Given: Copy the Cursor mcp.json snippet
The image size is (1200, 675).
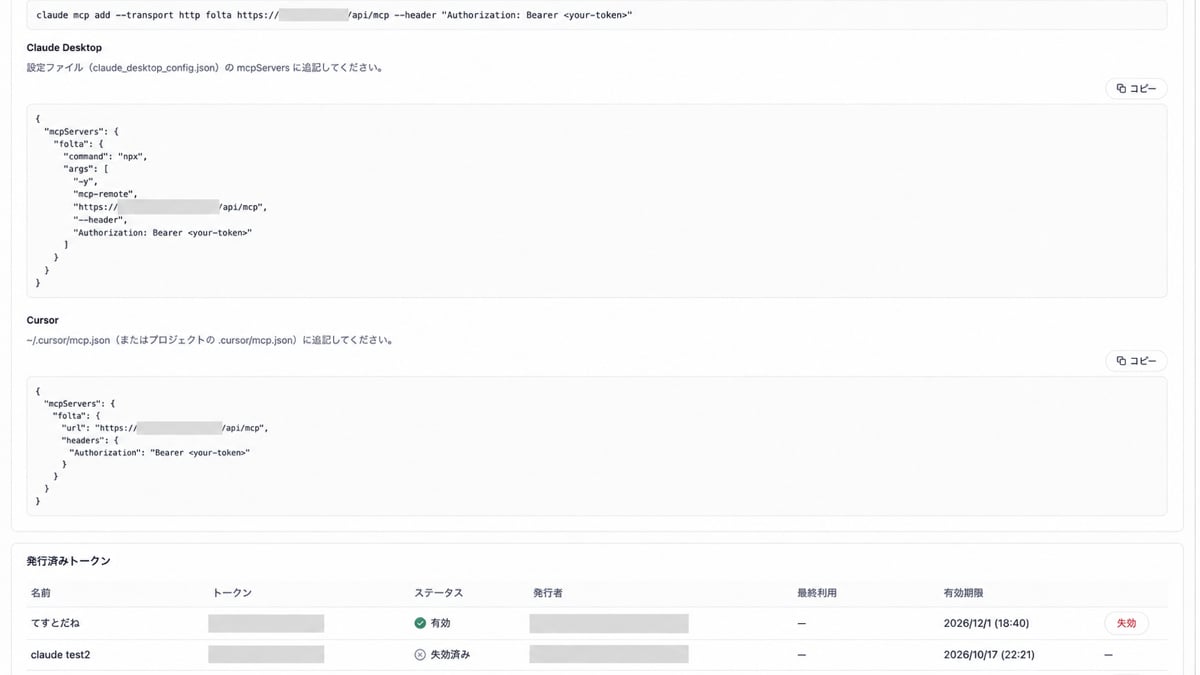Looking at the screenshot, I should (x=1136, y=361).
